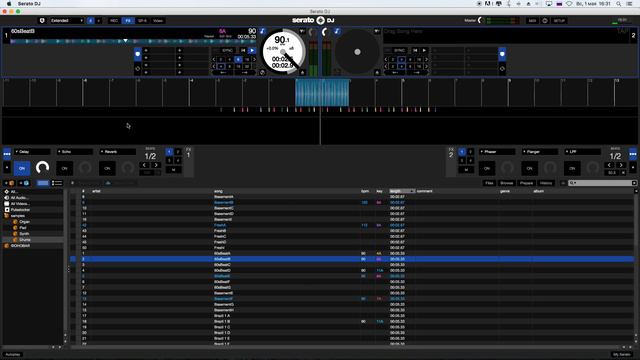Toggle the REC panel button
This screenshot has width=640, height=360.
click(x=114, y=20)
